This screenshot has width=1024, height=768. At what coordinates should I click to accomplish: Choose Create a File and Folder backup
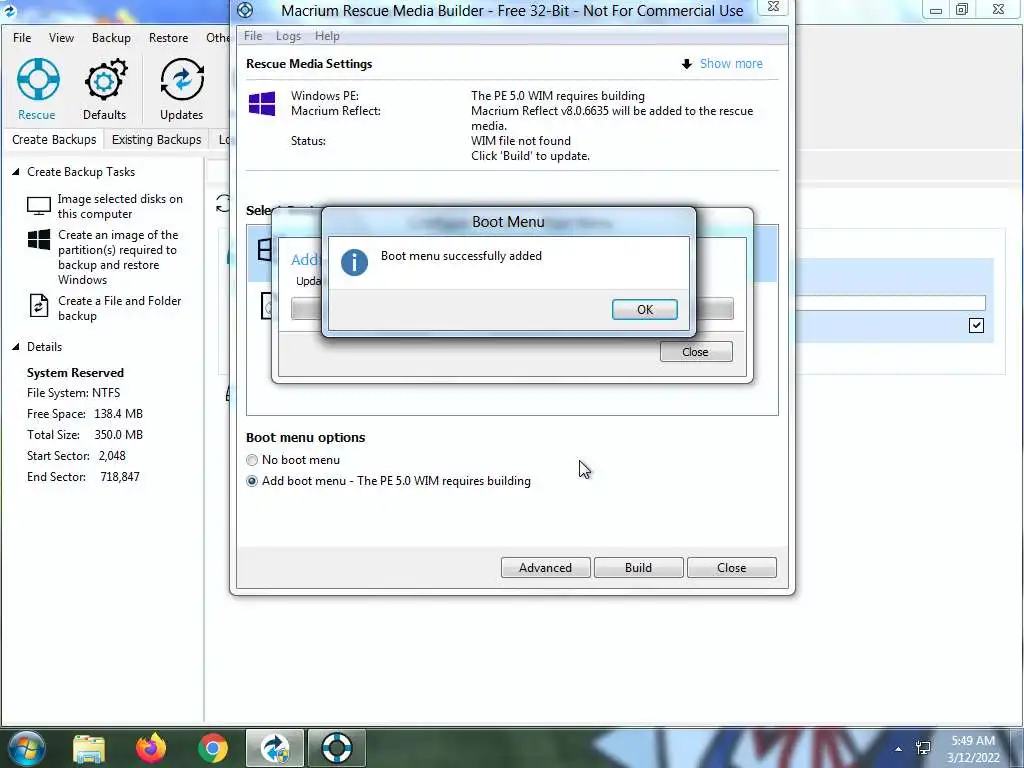[120, 308]
